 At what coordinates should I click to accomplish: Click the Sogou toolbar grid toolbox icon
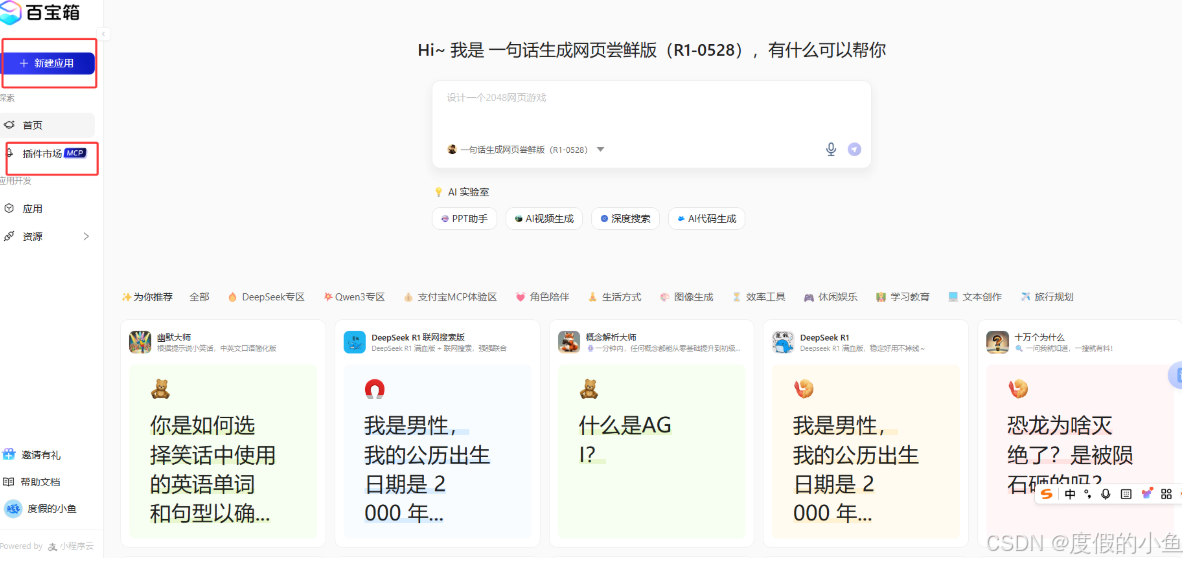(x=1167, y=494)
